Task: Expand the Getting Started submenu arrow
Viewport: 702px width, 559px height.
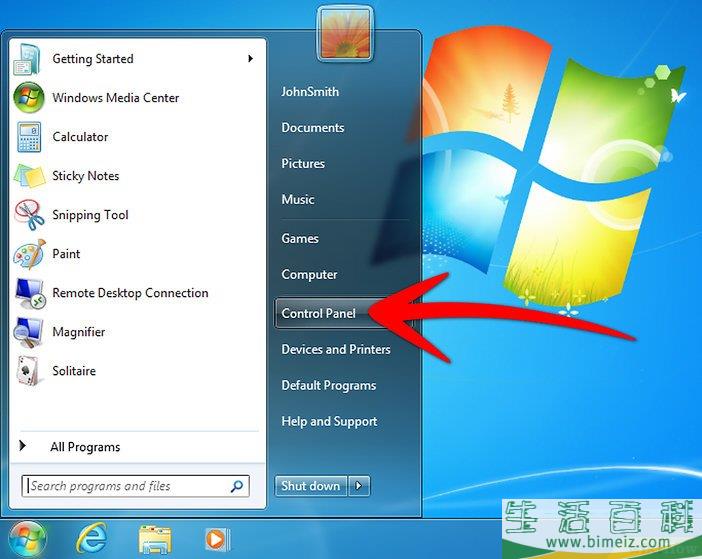Action: (250, 59)
